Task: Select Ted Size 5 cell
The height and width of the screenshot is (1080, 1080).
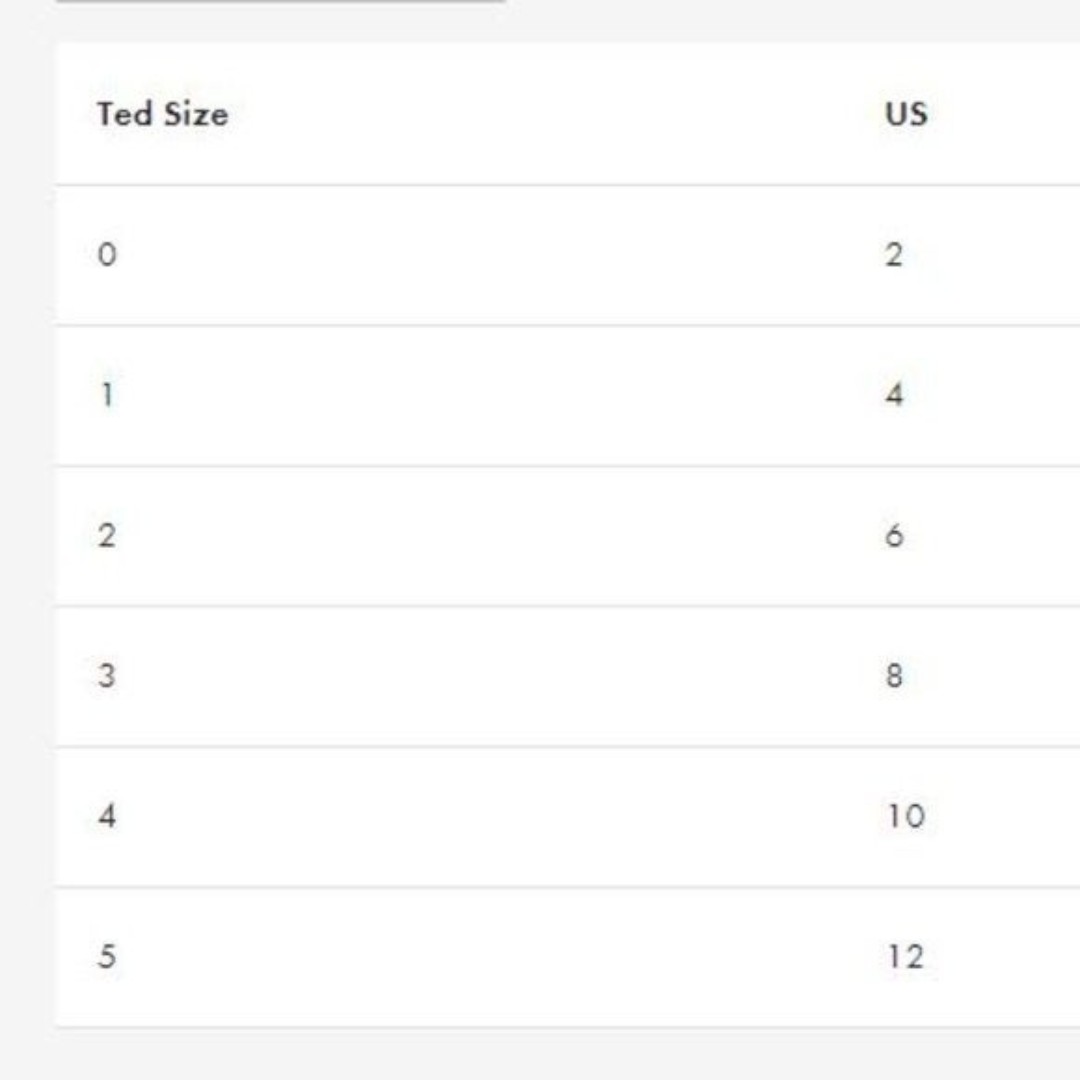Action: click(107, 957)
